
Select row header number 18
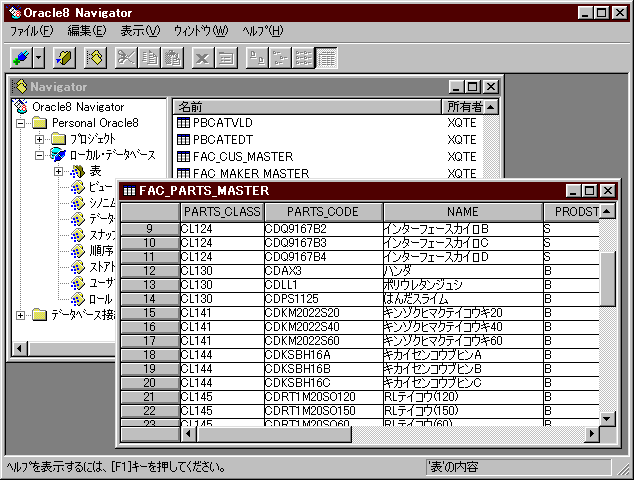pos(150,355)
